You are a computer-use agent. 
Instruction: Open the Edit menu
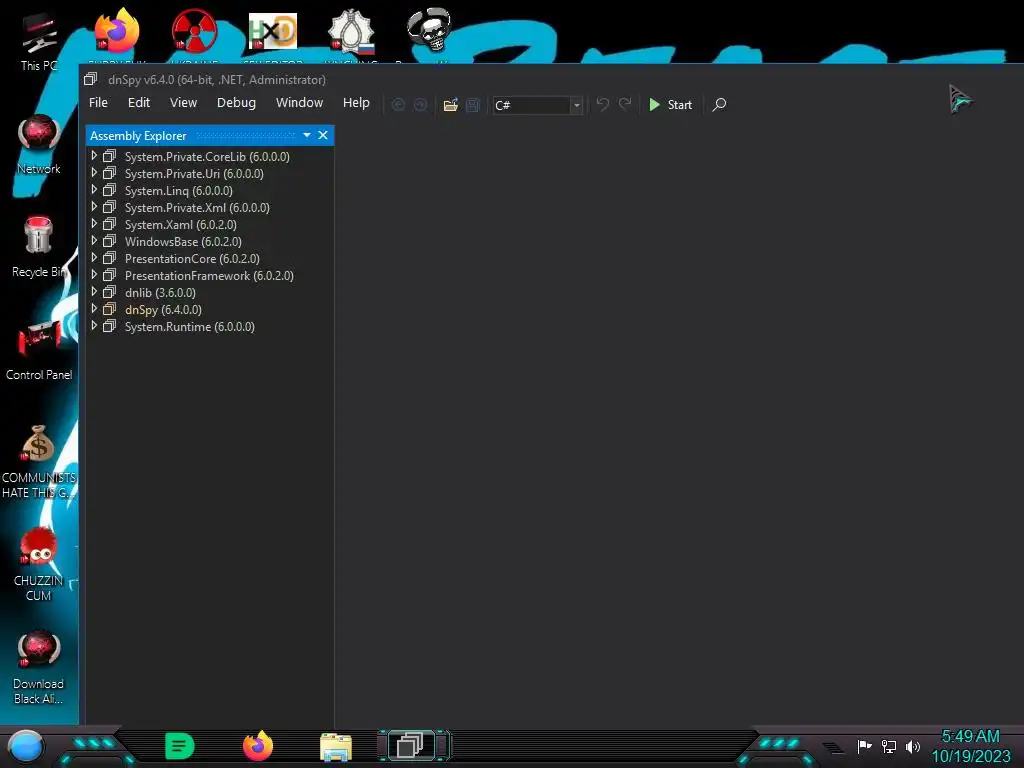(x=138, y=103)
